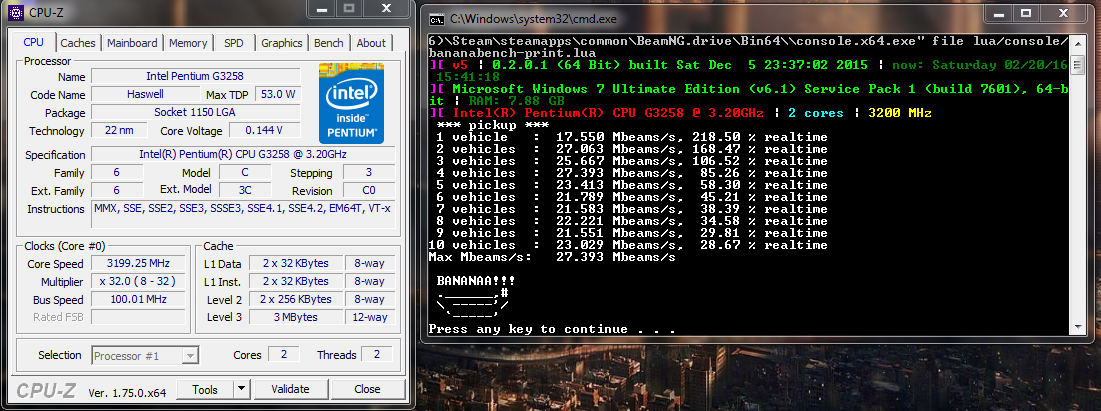Image resolution: width=1101 pixels, height=411 pixels.
Task: Click the Threads count field
Action: (377, 355)
